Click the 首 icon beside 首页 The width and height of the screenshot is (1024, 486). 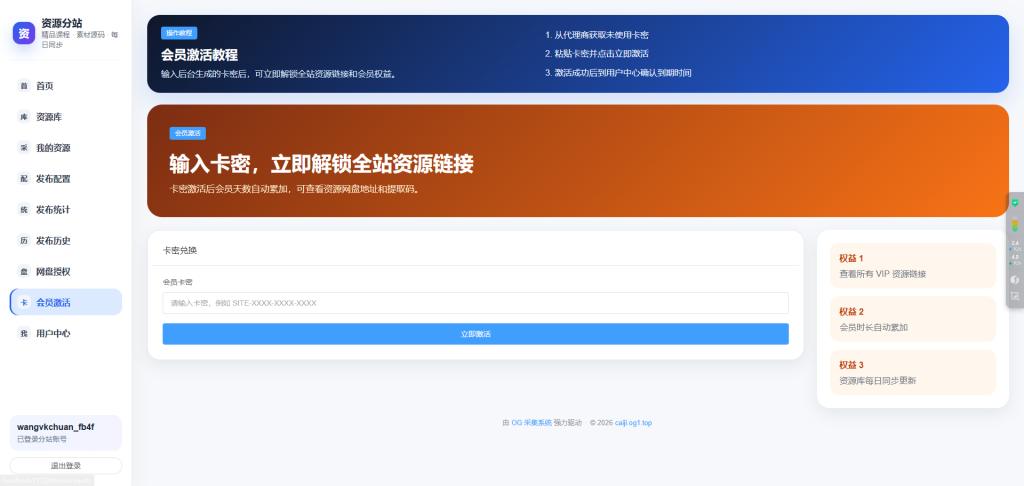tap(24, 86)
